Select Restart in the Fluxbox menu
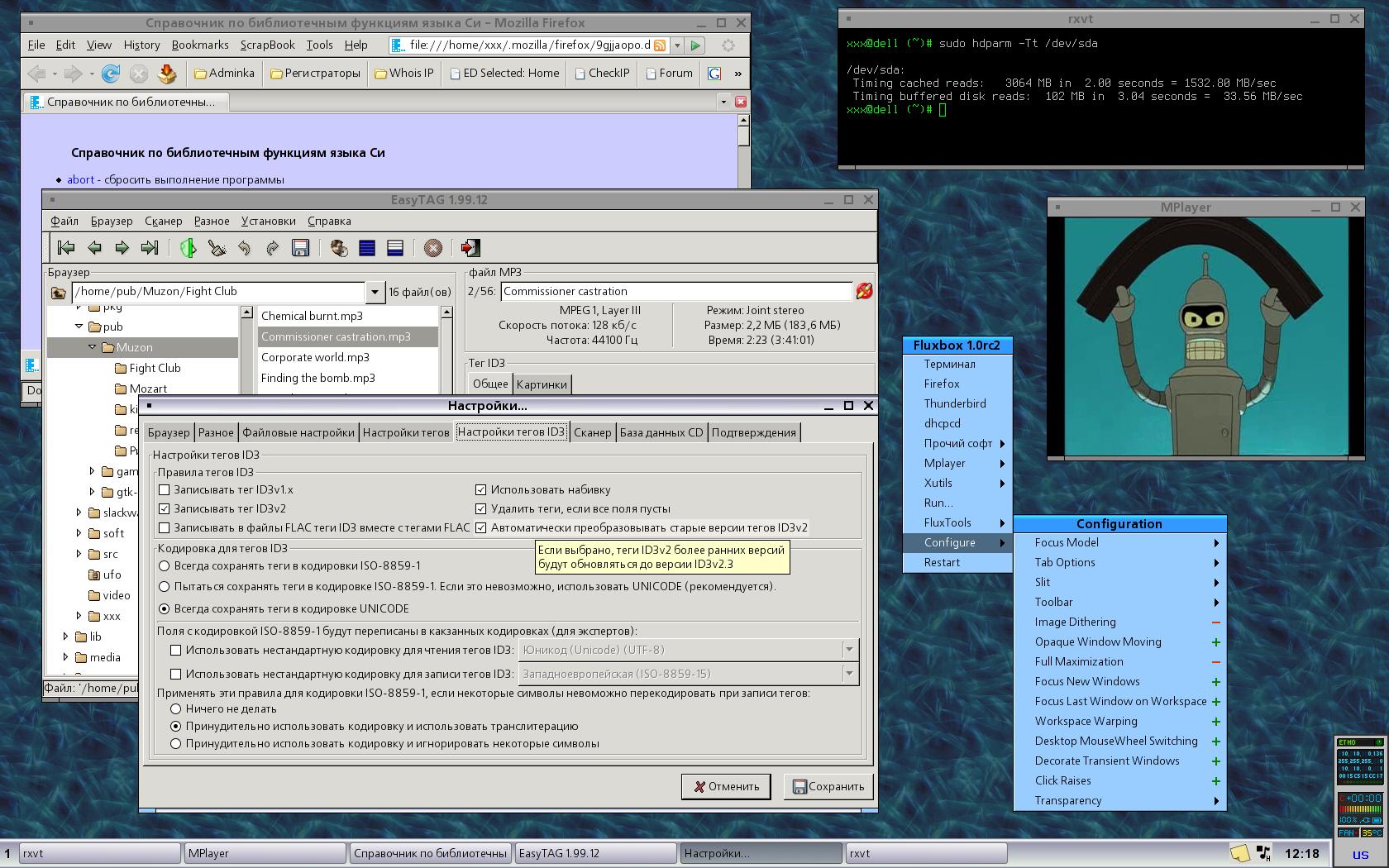This screenshot has width=1389, height=868. click(942, 562)
